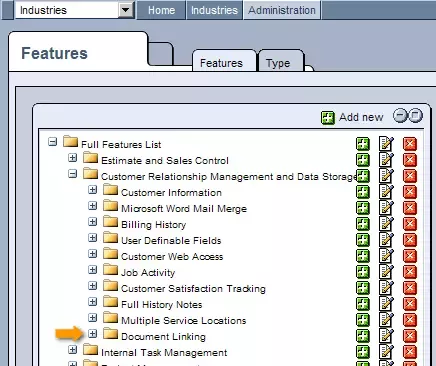
Task: Edit the Full Features List entry
Action: (386, 144)
